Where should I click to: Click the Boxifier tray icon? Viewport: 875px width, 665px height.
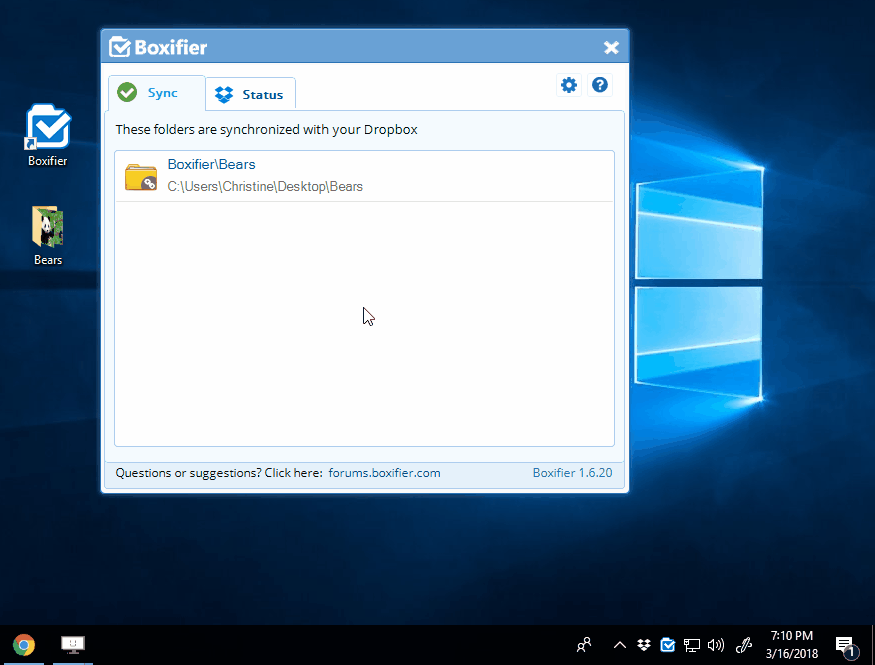click(667, 645)
